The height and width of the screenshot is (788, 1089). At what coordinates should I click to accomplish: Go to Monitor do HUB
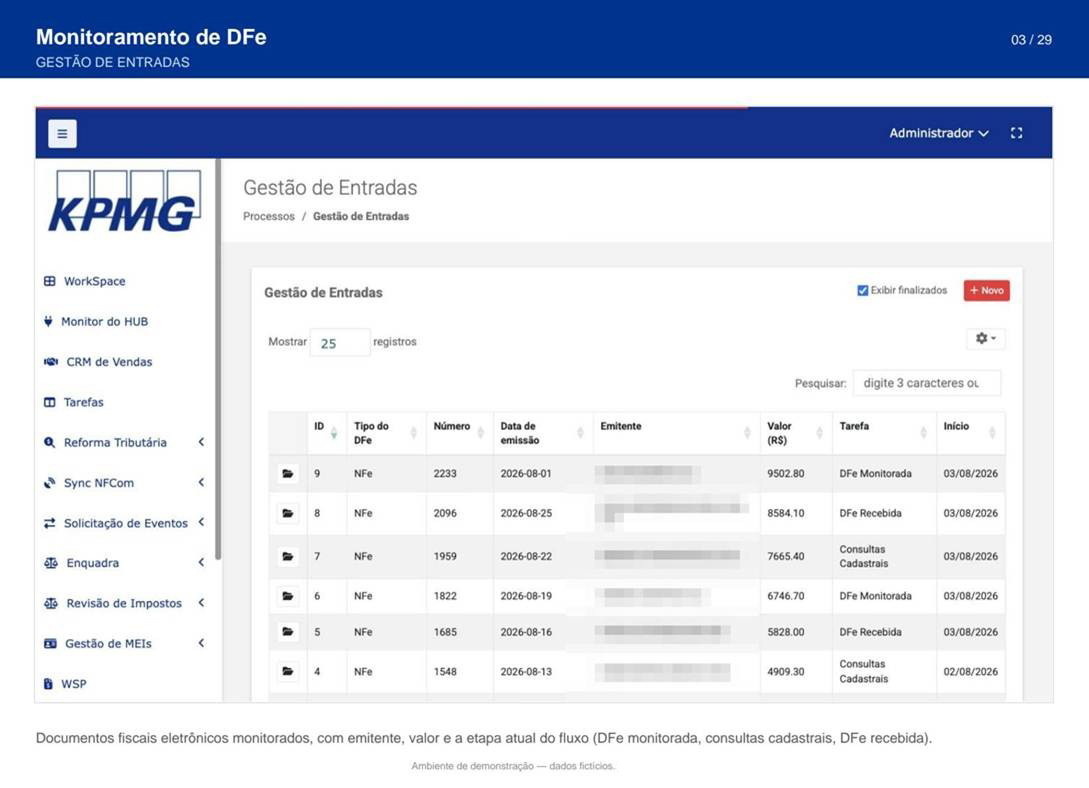(x=96, y=321)
